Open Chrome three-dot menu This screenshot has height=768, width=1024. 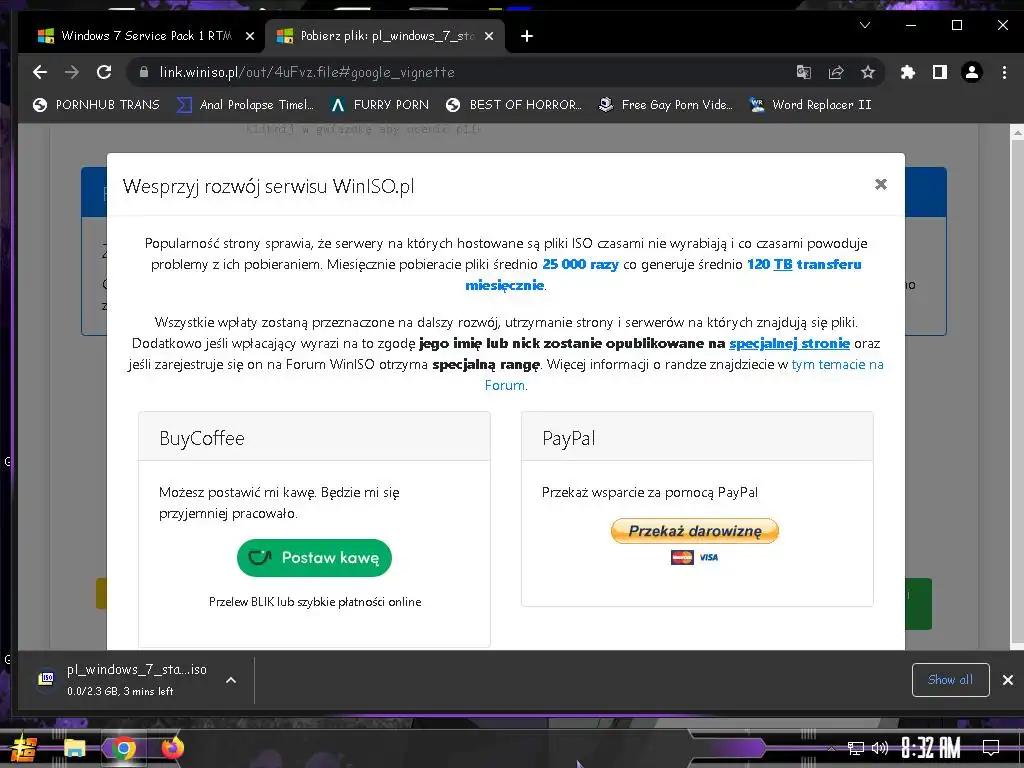click(x=1004, y=72)
